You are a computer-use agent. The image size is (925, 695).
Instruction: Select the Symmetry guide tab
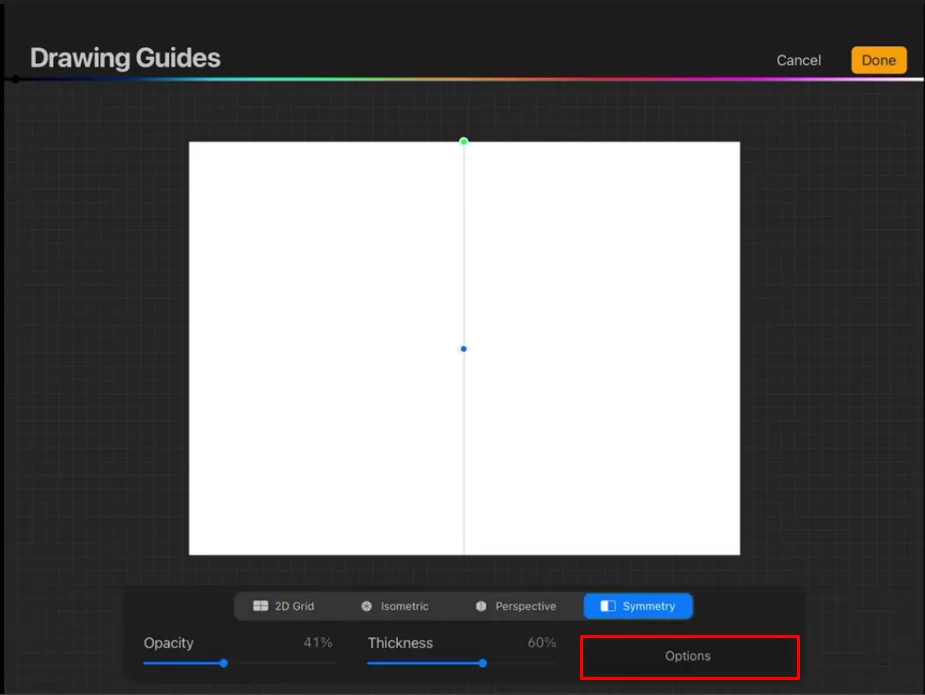(x=638, y=606)
